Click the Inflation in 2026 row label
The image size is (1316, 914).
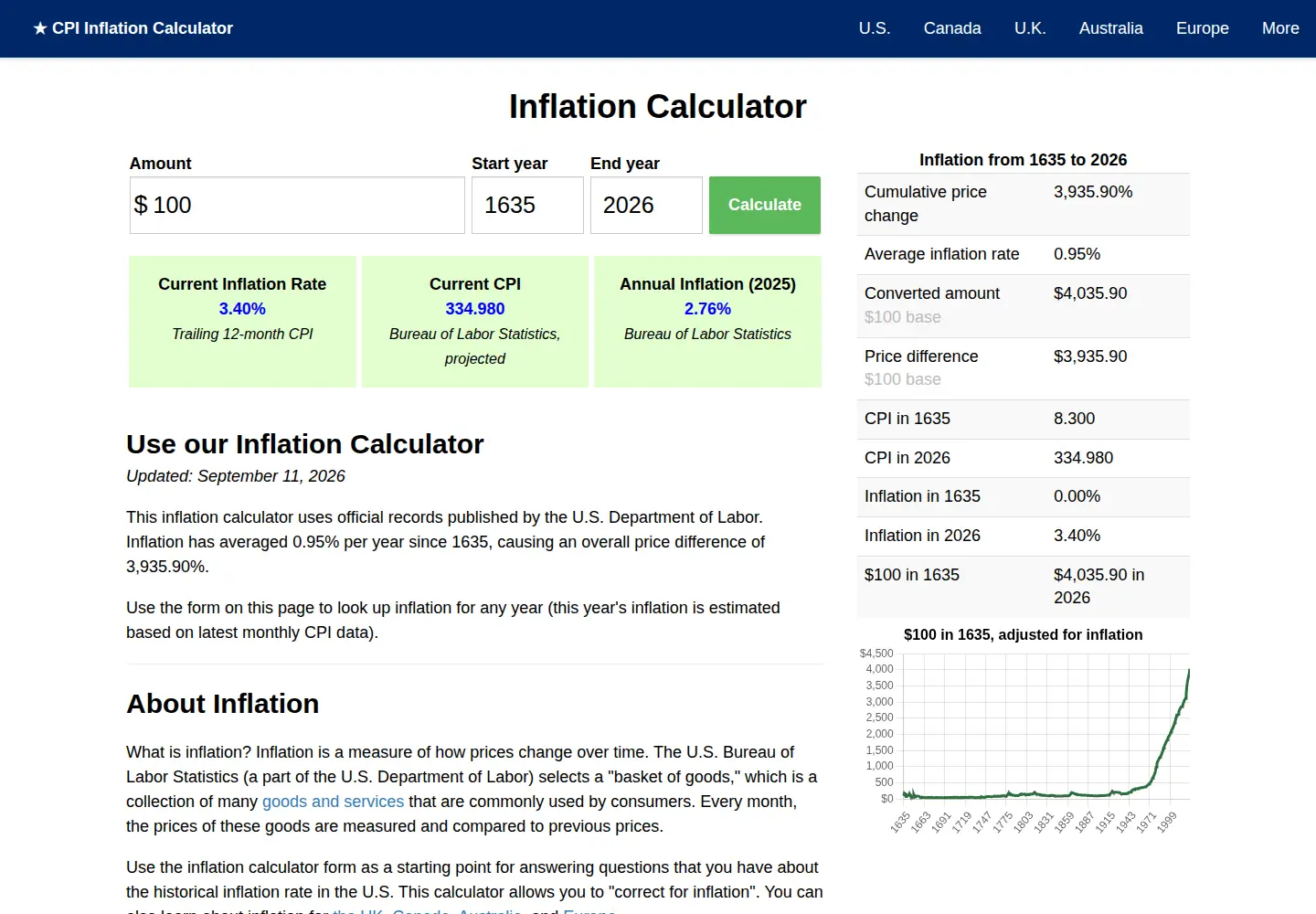[922, 536]
